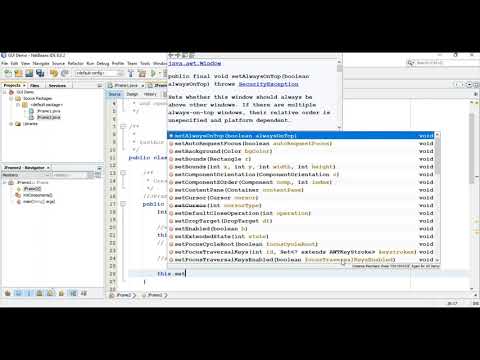The width and height of the screenshot is (480, 360).
Task: Click the Open Project toolbar icon
Action: [29, 73]
